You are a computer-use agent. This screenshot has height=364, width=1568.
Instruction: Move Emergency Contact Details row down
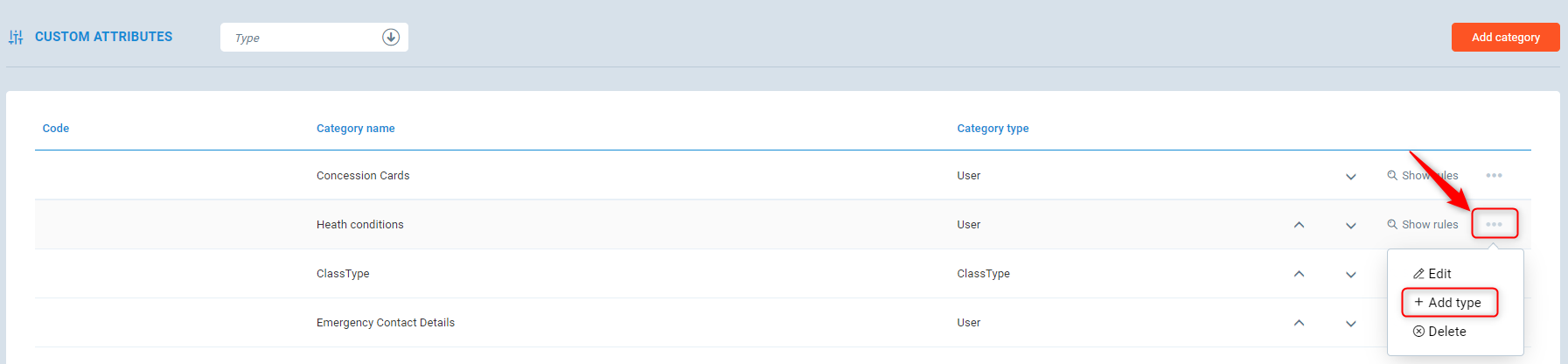pos(1350,324)
